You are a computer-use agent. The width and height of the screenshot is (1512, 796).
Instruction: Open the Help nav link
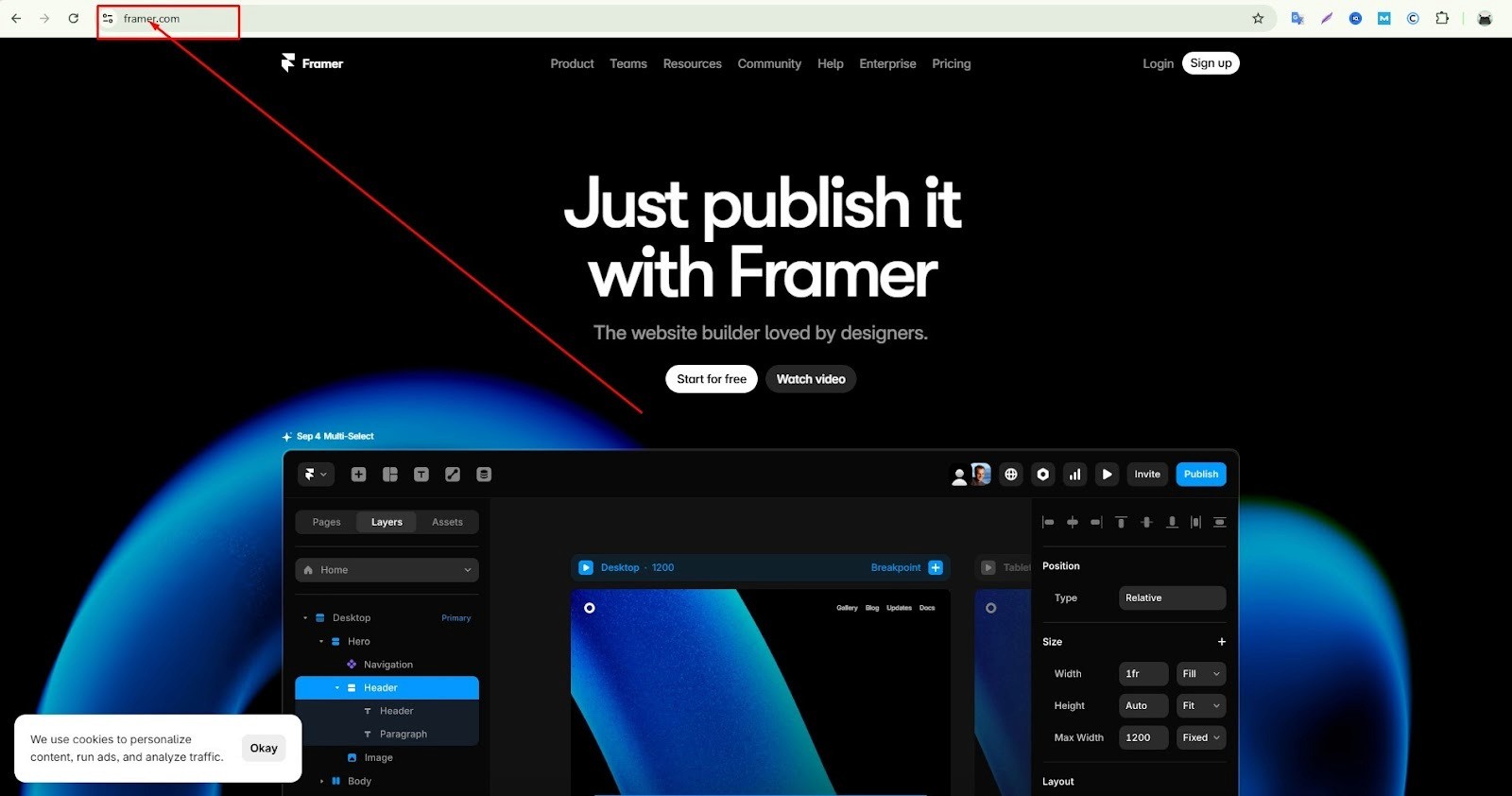(x=831, y=64)
